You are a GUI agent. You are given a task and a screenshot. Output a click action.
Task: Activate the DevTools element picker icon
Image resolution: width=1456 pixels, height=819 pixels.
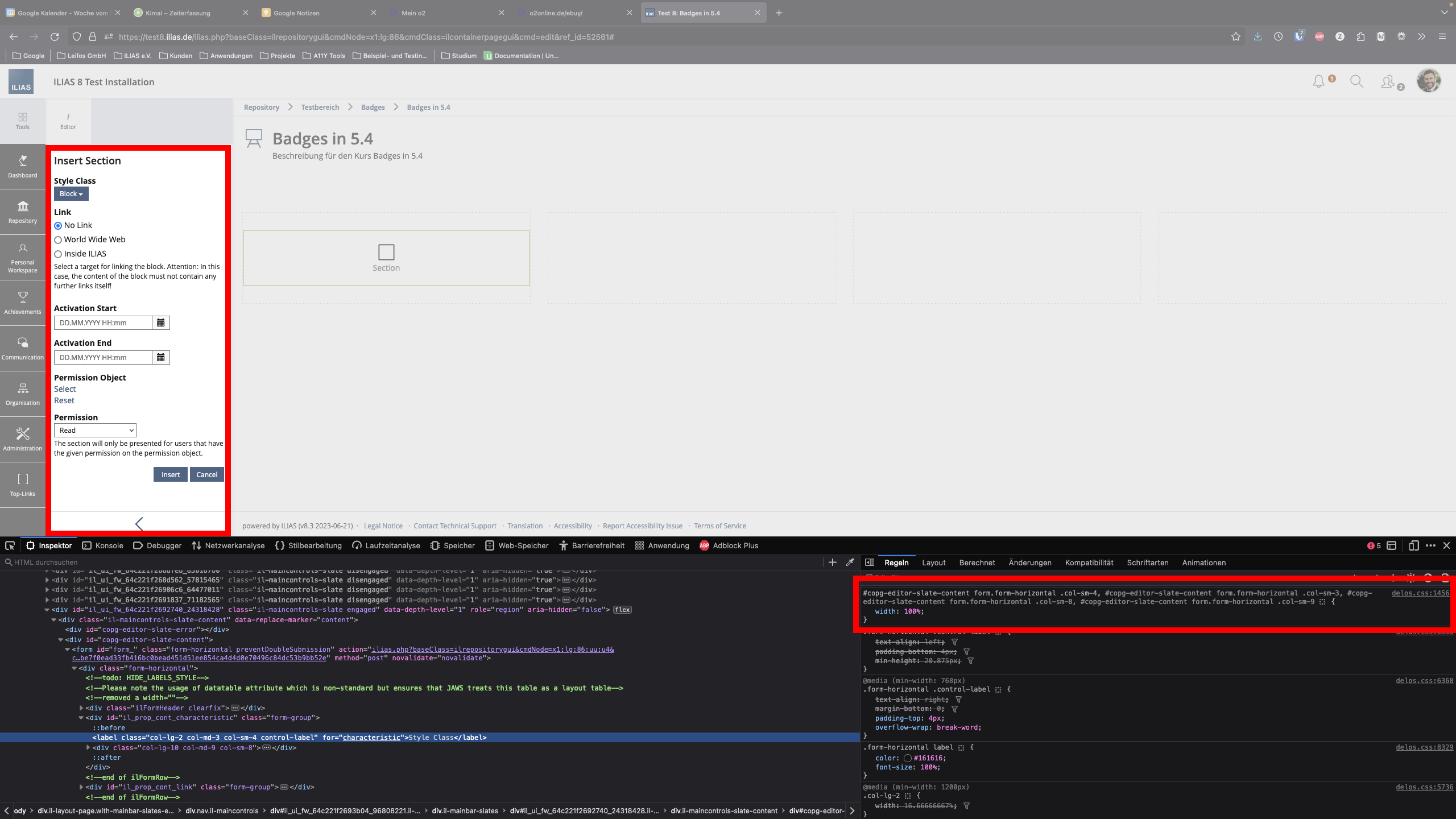(x=10, y=545)
